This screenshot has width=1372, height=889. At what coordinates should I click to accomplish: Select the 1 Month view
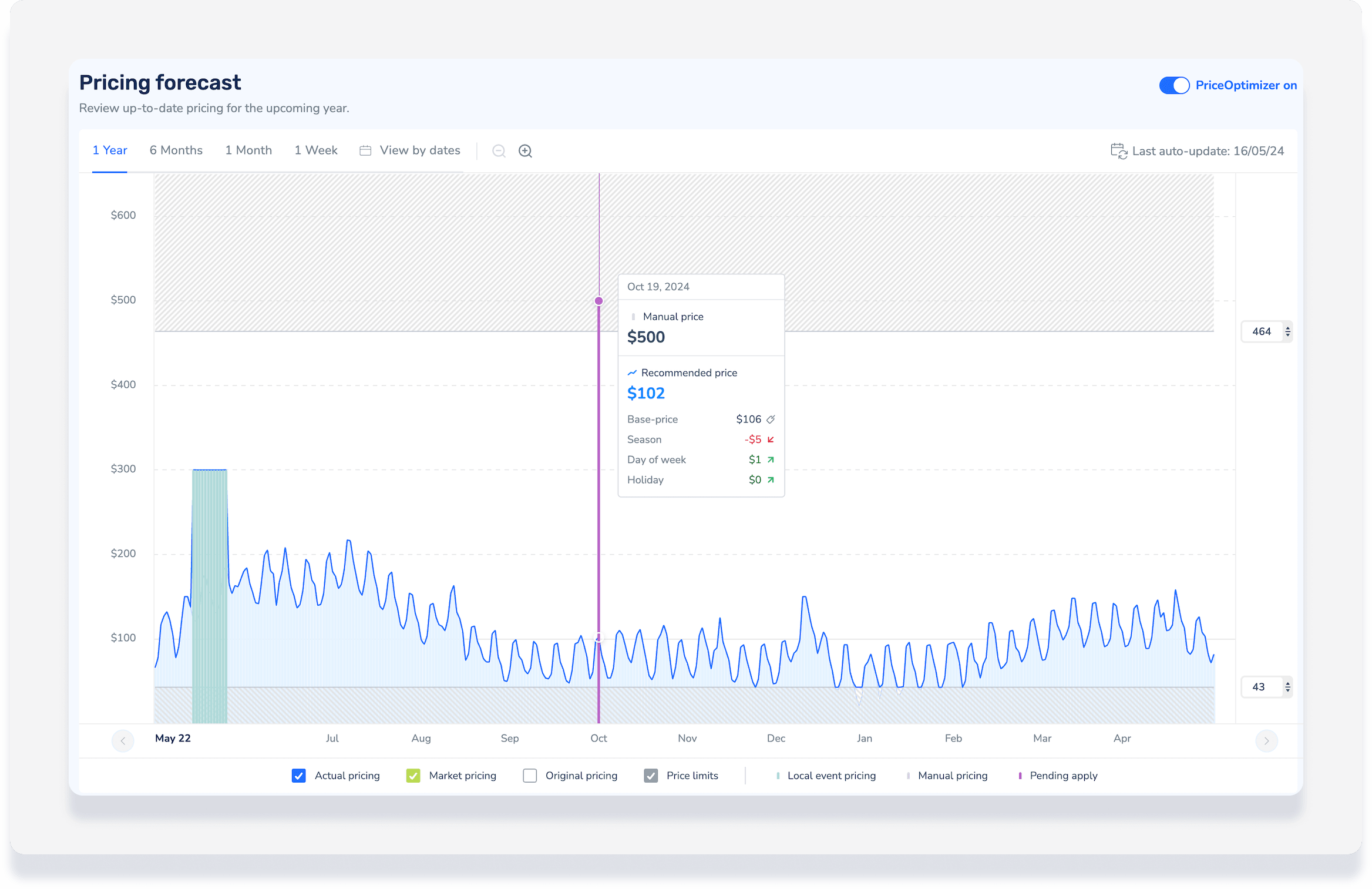coord(248,150)
